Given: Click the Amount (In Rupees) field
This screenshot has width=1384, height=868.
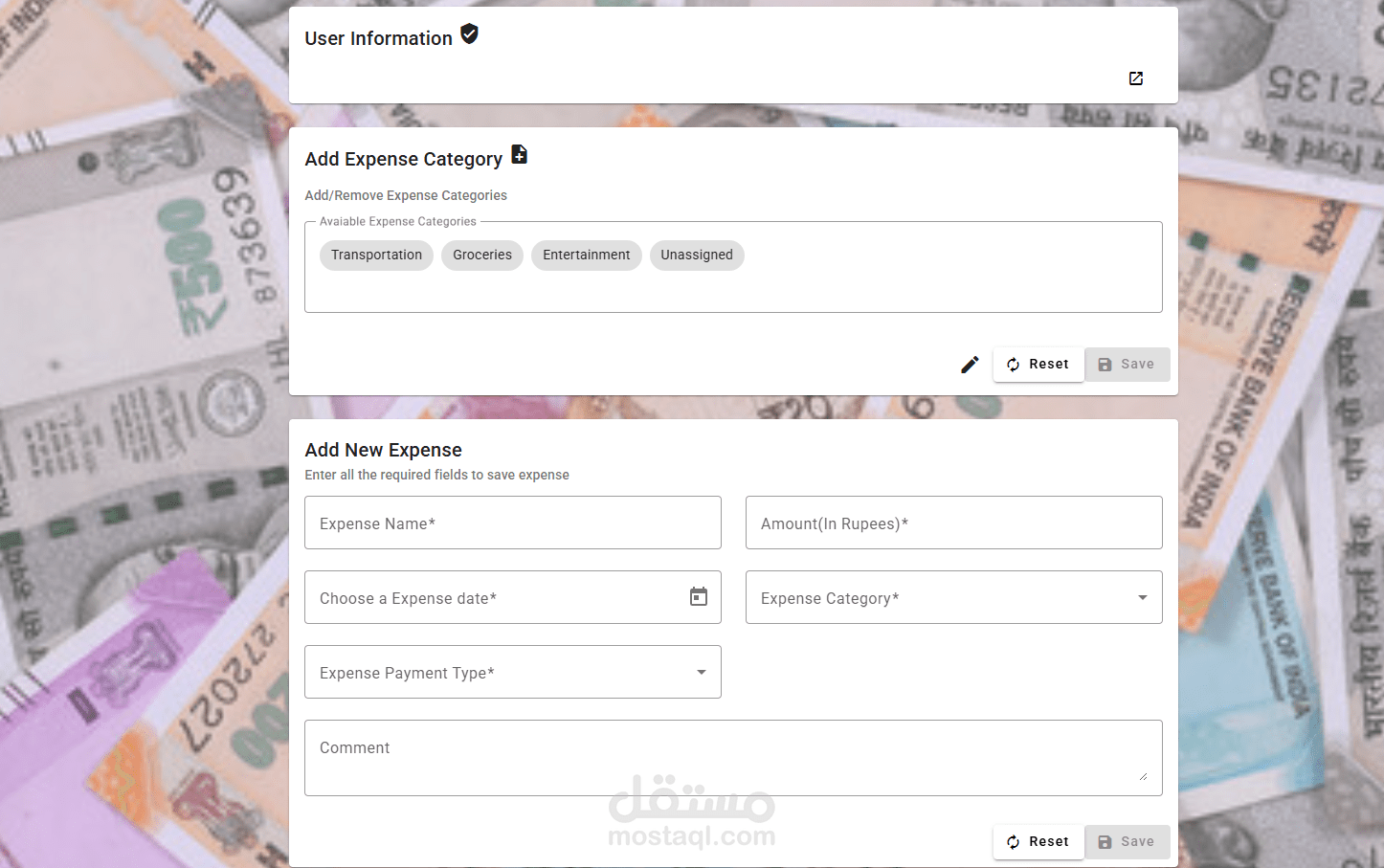Looking at the screenshot, I should click(x=953, y=523).
